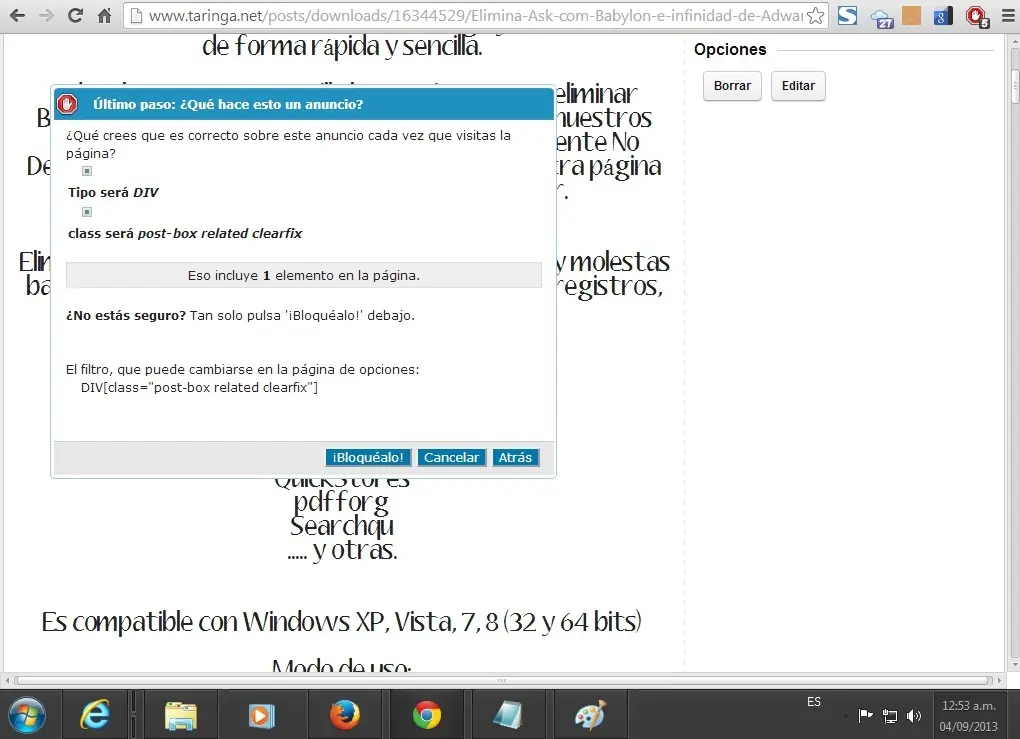The image size is (1020, 739).
Task: Click the network tray icon
Action: pos(889,716)
